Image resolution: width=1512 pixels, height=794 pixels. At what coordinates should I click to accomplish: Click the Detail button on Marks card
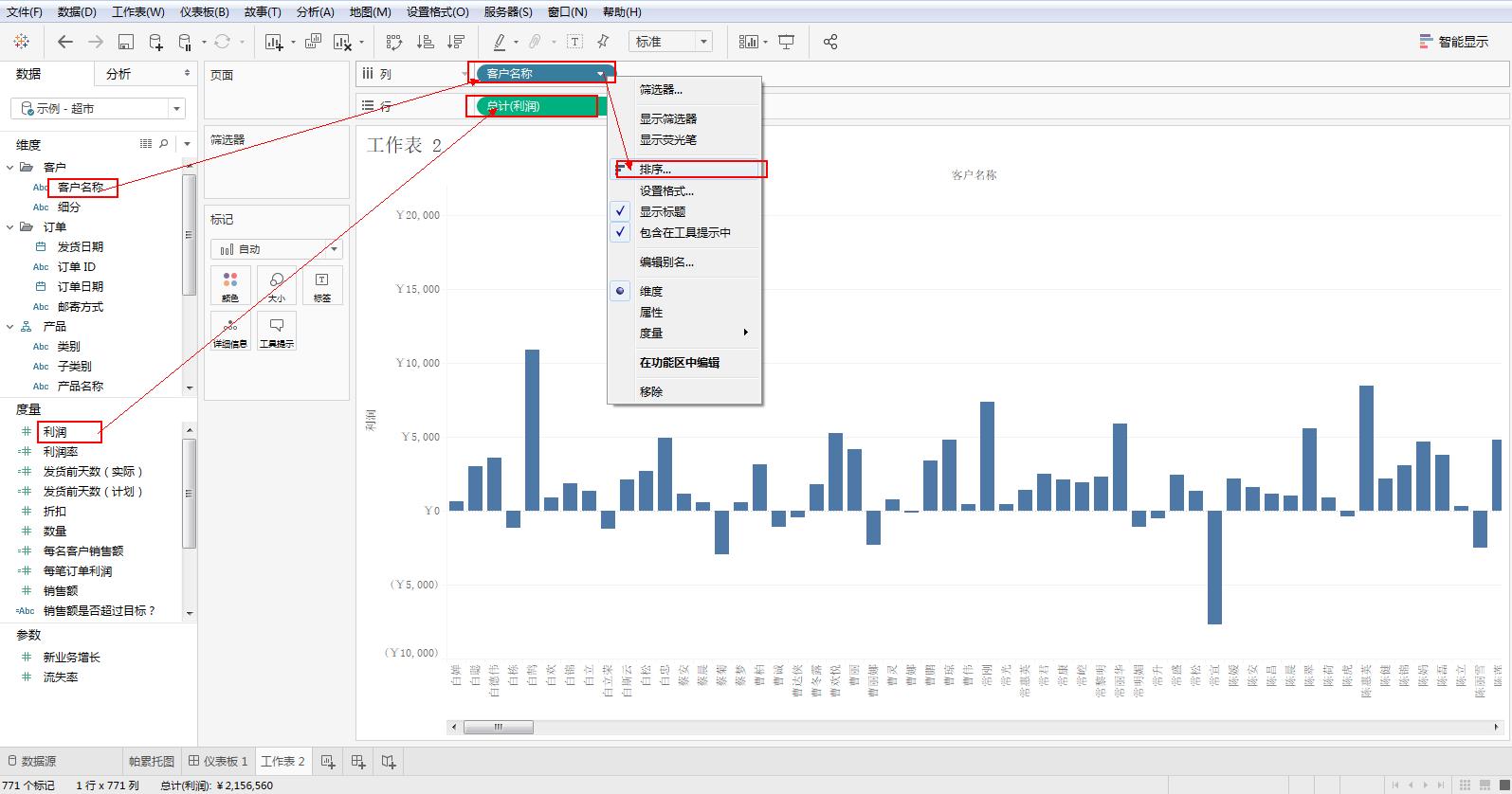pyautogui.click(x=230, y=331)
